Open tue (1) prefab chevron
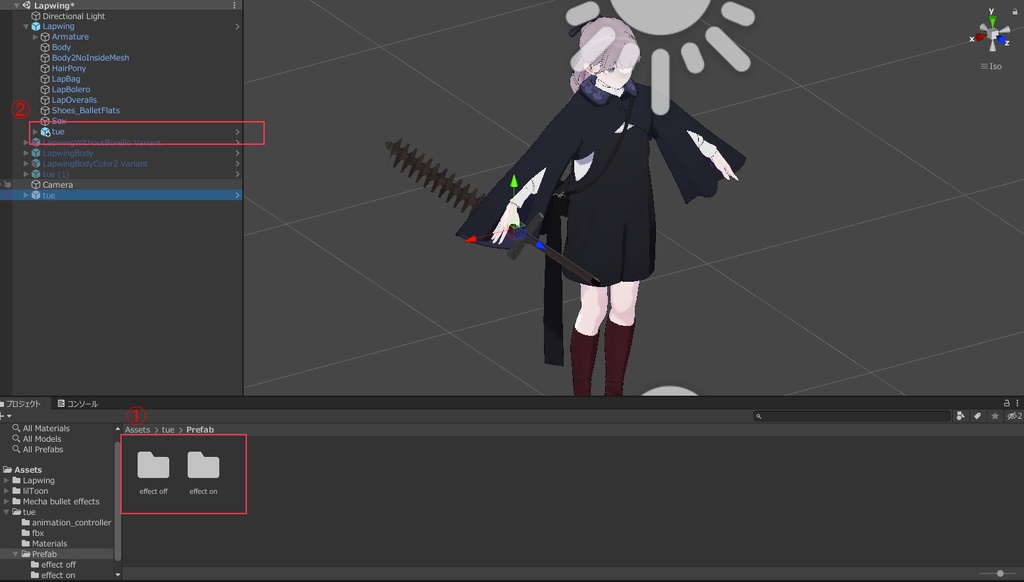The height and width of the screenshot is (582, 1024). click(237, 174)
